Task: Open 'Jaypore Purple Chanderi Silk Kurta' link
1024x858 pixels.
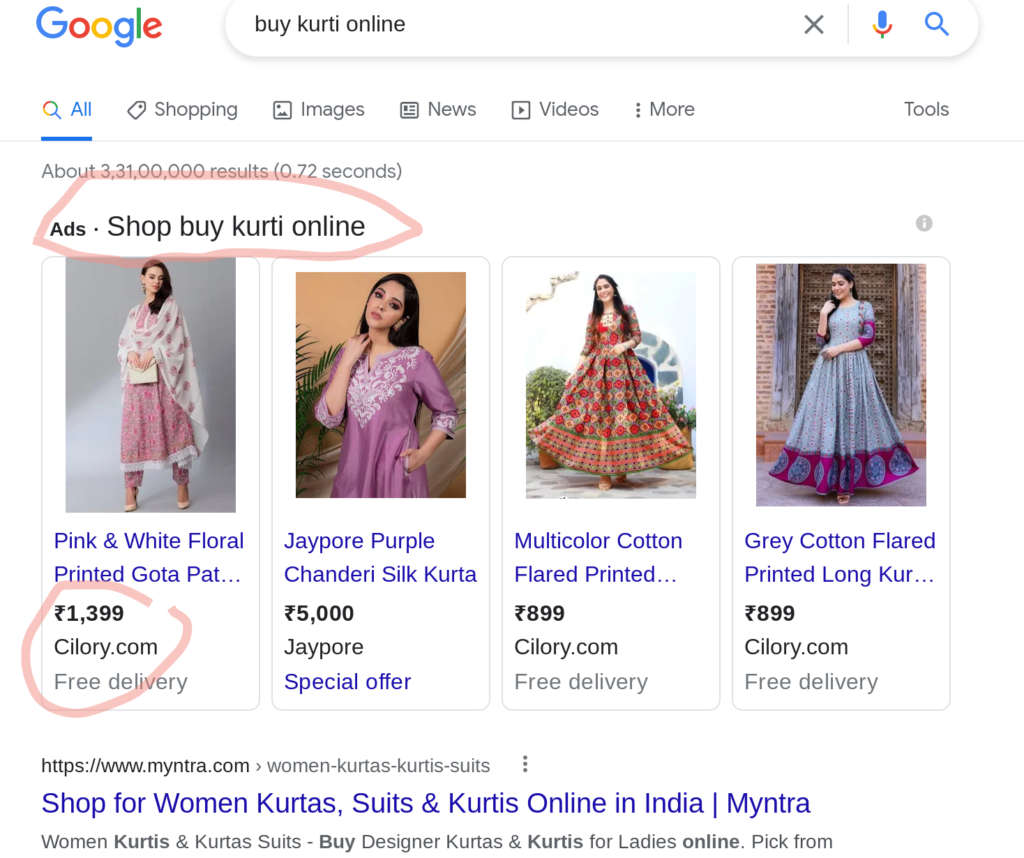Action: (x=381, y=558)
